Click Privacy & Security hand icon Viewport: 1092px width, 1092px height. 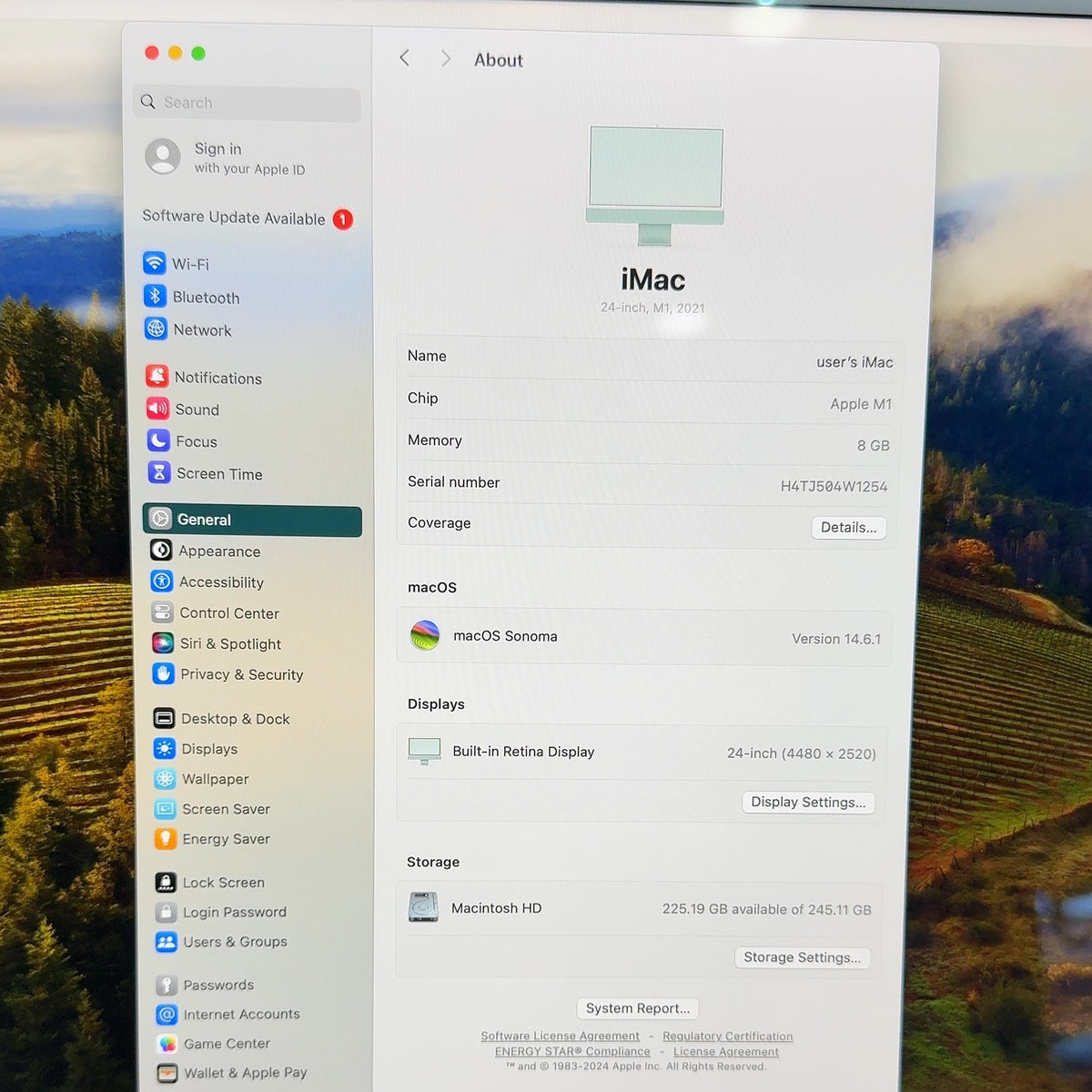[164, 673]
